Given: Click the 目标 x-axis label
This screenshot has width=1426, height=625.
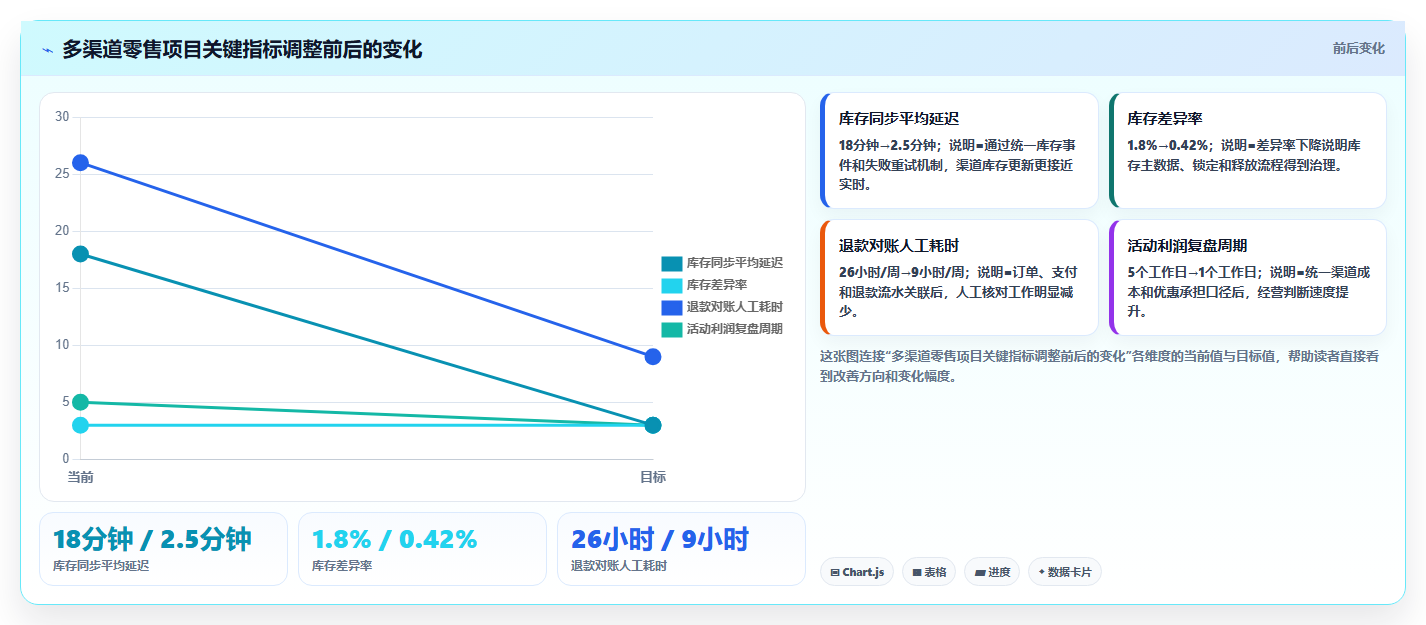Looking at the screenshot, I should click(x=653, y=477).
